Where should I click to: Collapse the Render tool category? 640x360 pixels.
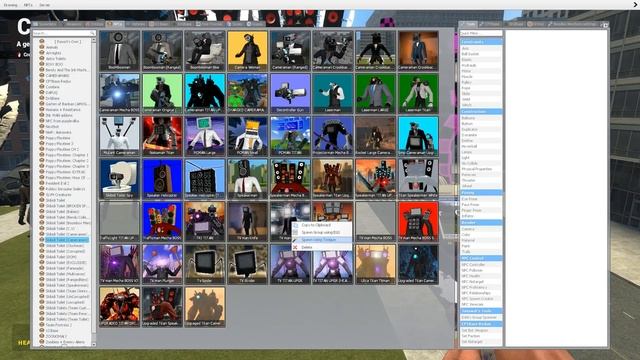481,222
